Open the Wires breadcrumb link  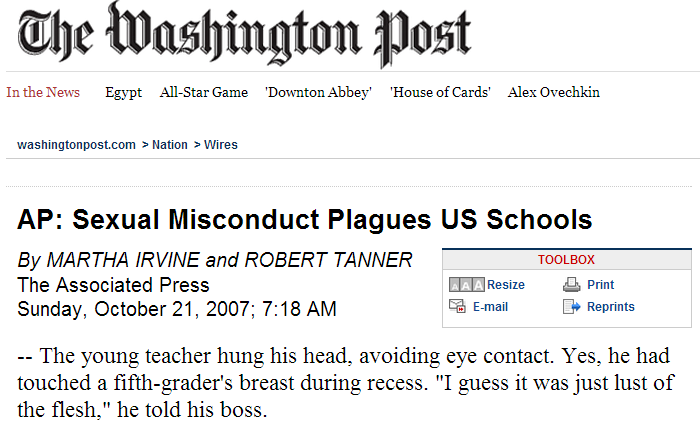click(221, 145)
